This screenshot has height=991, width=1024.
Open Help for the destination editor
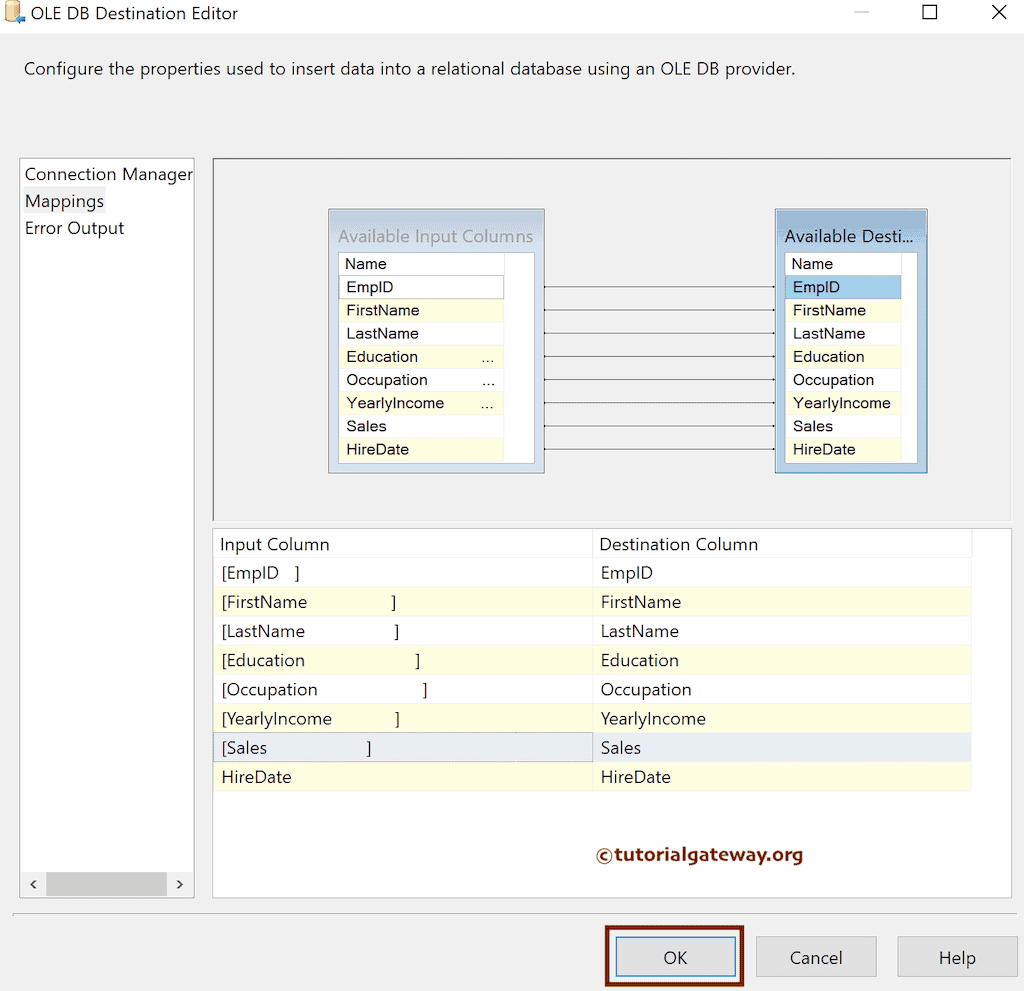(x=957, y=957)
